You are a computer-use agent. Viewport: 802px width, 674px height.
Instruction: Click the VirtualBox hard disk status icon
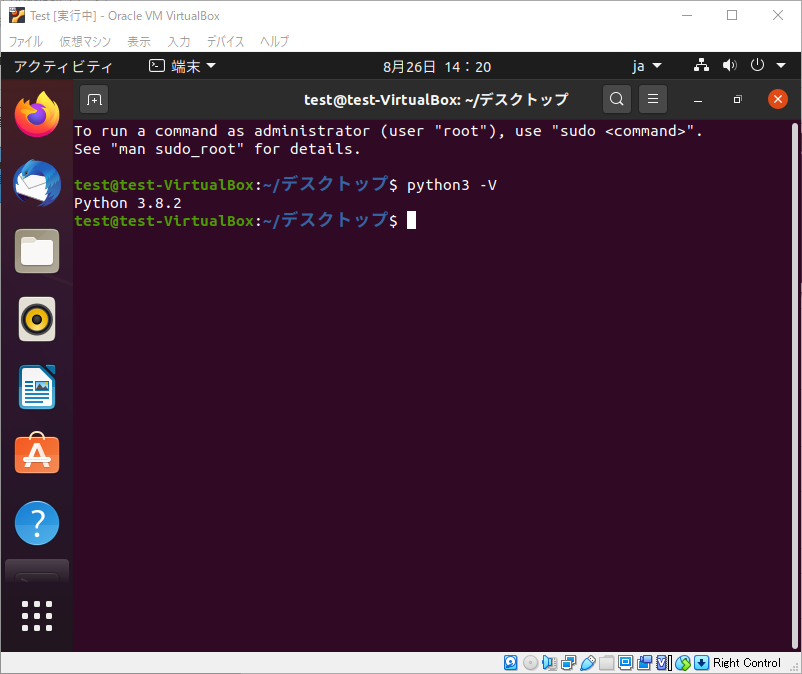[x=510, y=663]
